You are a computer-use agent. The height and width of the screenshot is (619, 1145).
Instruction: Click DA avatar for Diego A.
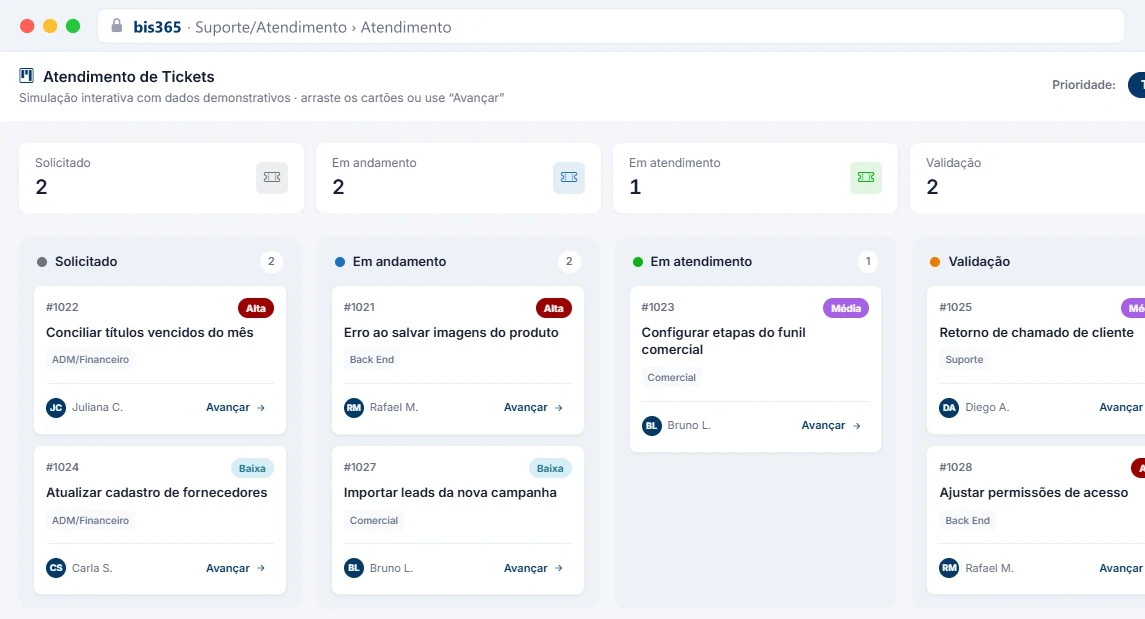click(949, 407)
